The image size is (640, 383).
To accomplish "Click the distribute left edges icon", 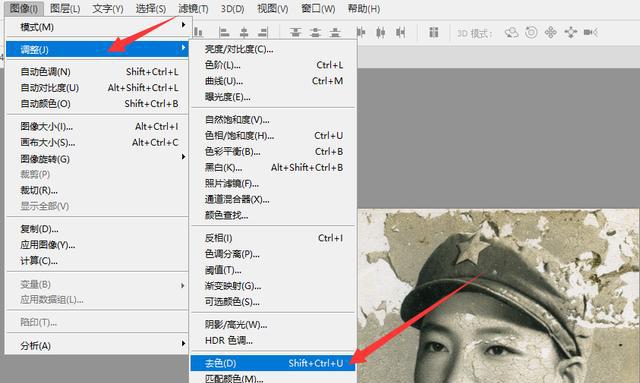I will tap(361, 32).
